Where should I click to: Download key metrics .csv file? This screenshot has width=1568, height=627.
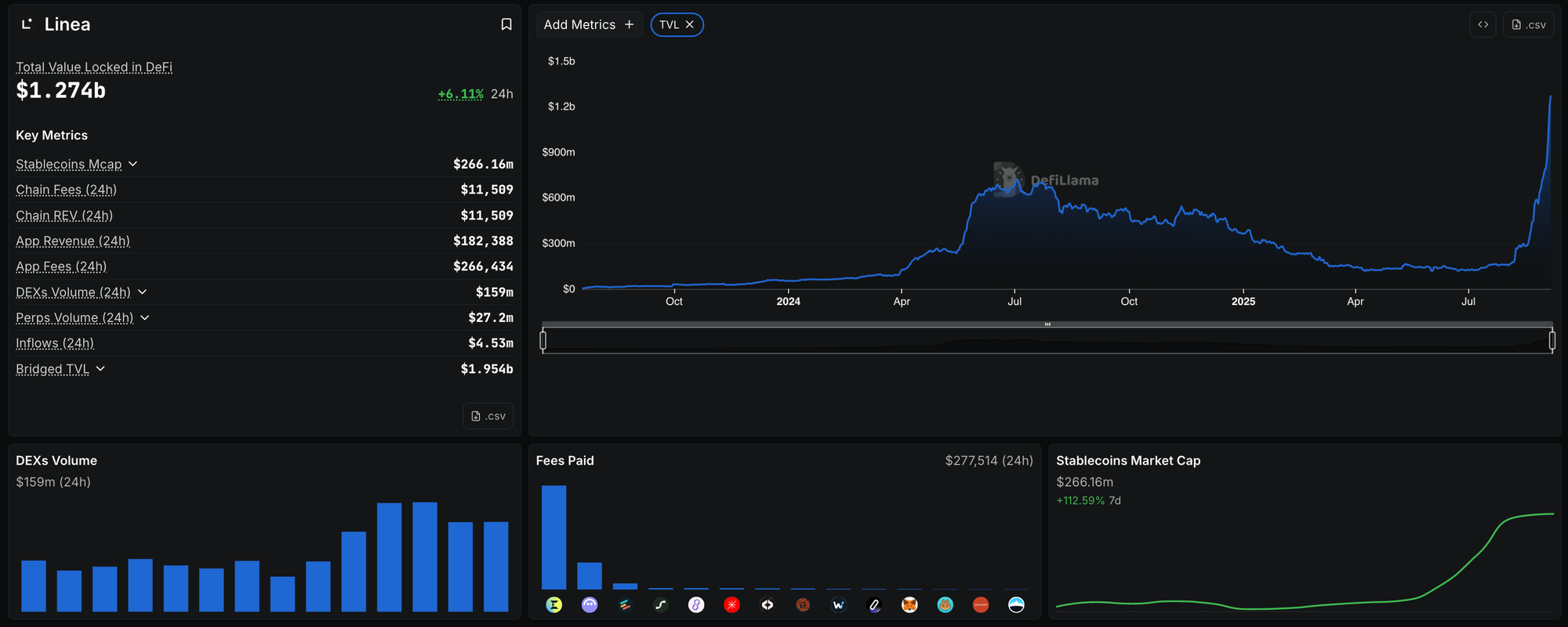[488, 415]
